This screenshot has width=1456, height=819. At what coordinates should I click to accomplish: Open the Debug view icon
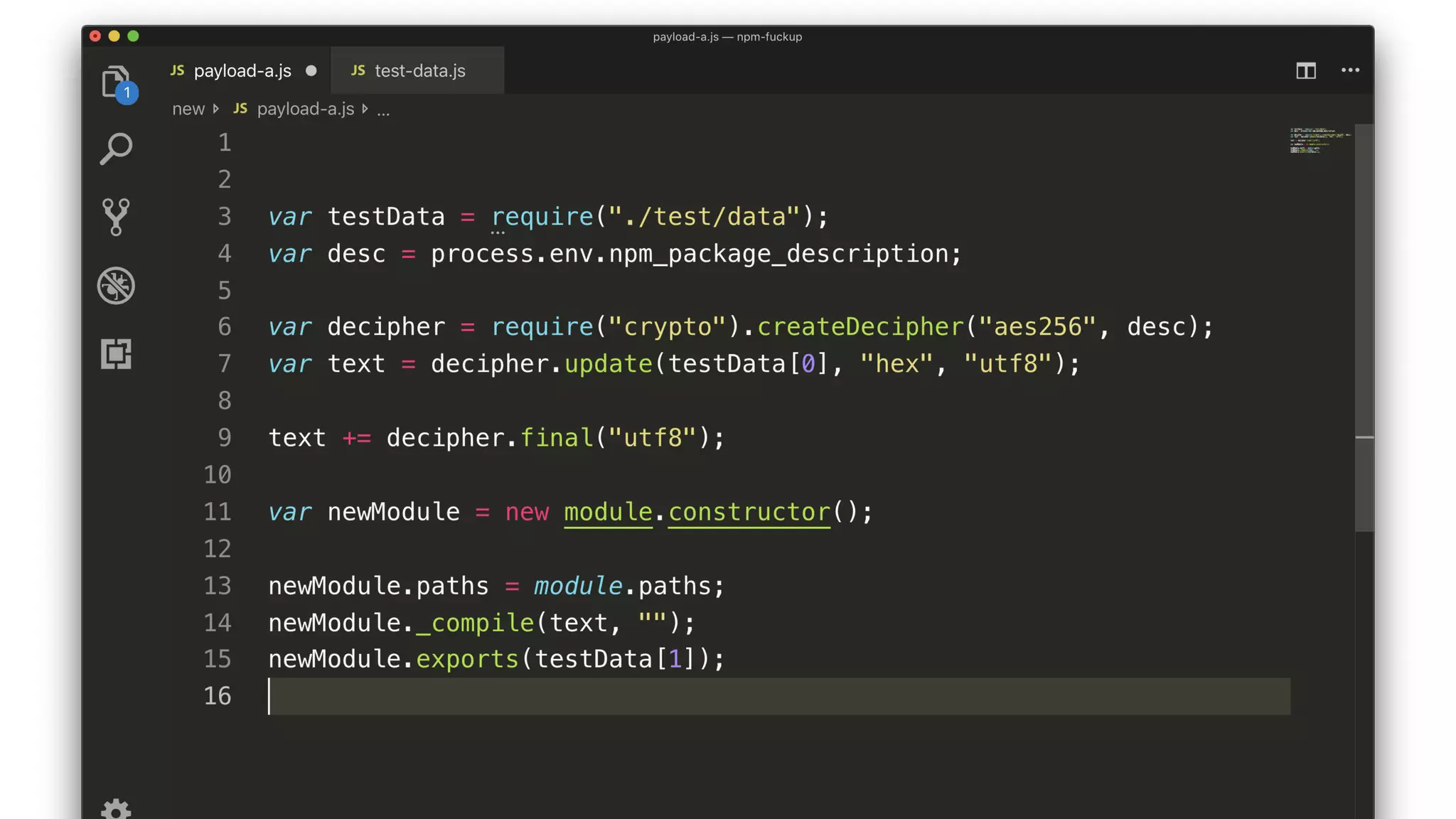[115, 286]
